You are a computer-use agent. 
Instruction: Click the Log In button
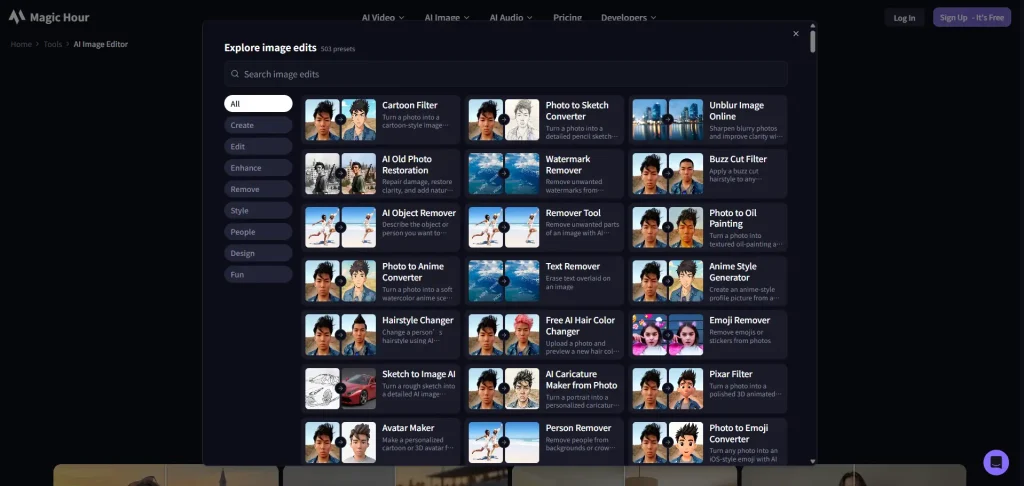click(904, 18)
